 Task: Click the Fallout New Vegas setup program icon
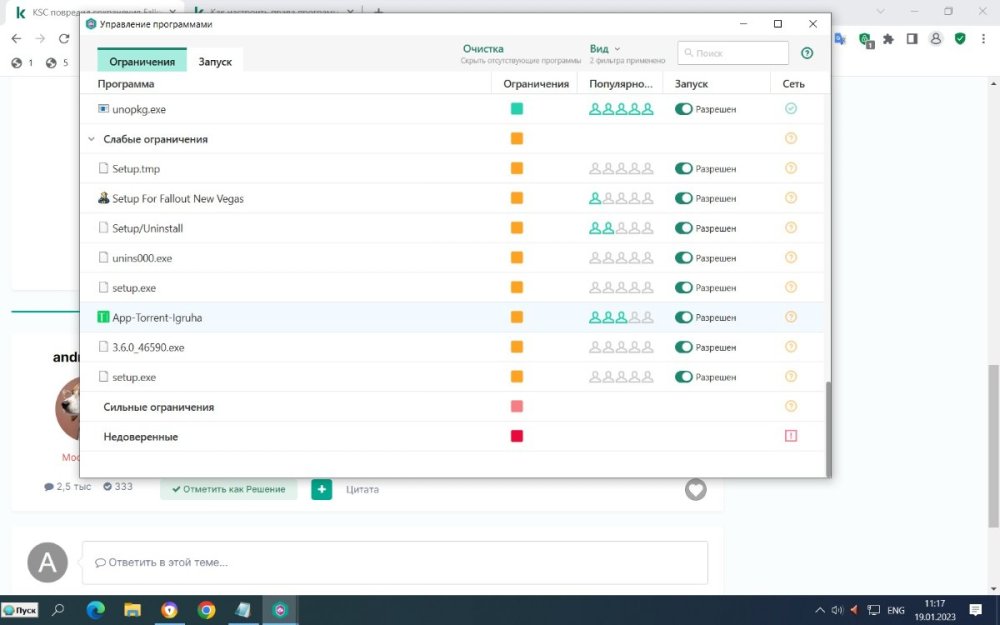point(103,199)
